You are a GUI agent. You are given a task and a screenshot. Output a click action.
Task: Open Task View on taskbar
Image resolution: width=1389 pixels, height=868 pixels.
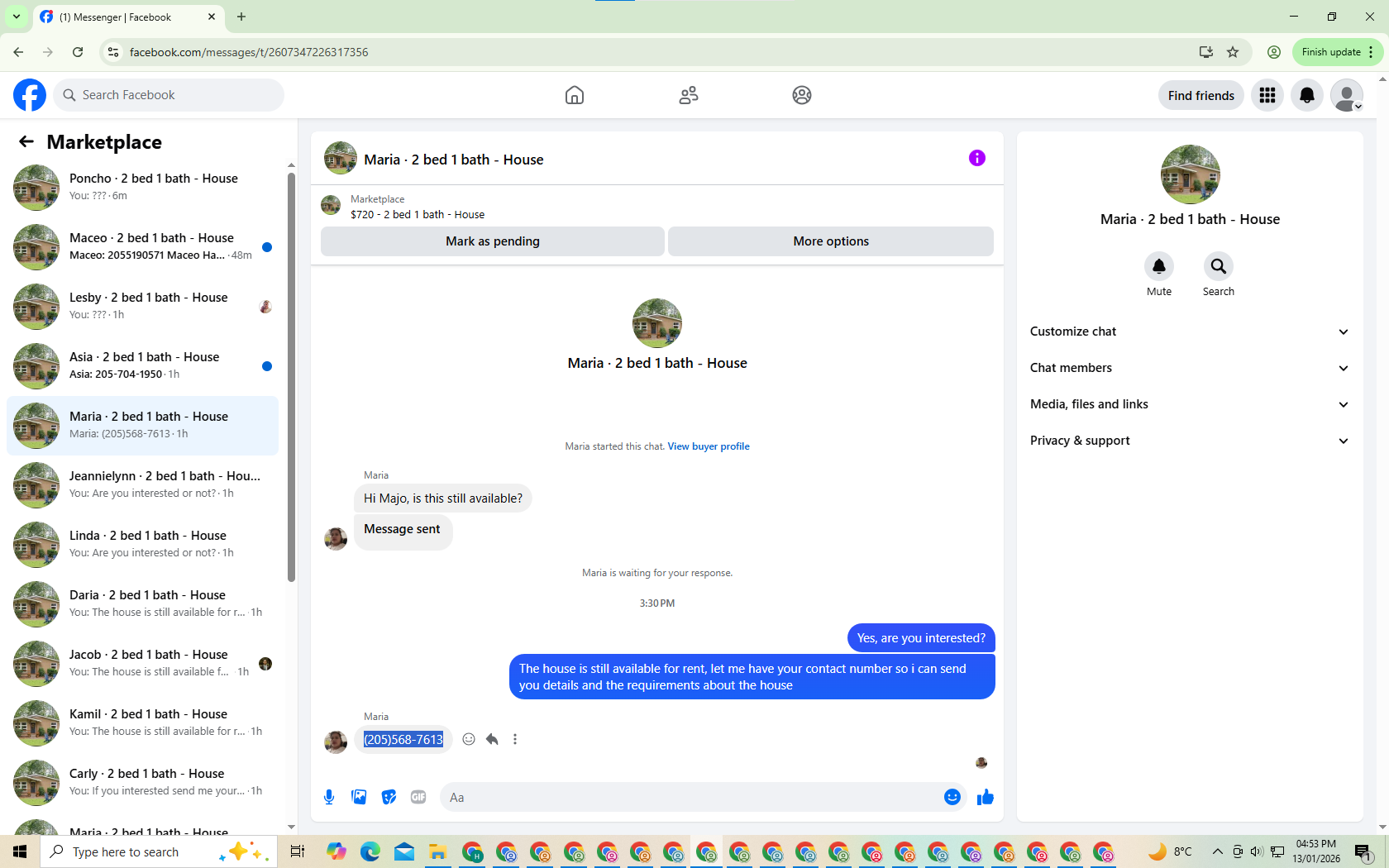click(x=298, y=851)
